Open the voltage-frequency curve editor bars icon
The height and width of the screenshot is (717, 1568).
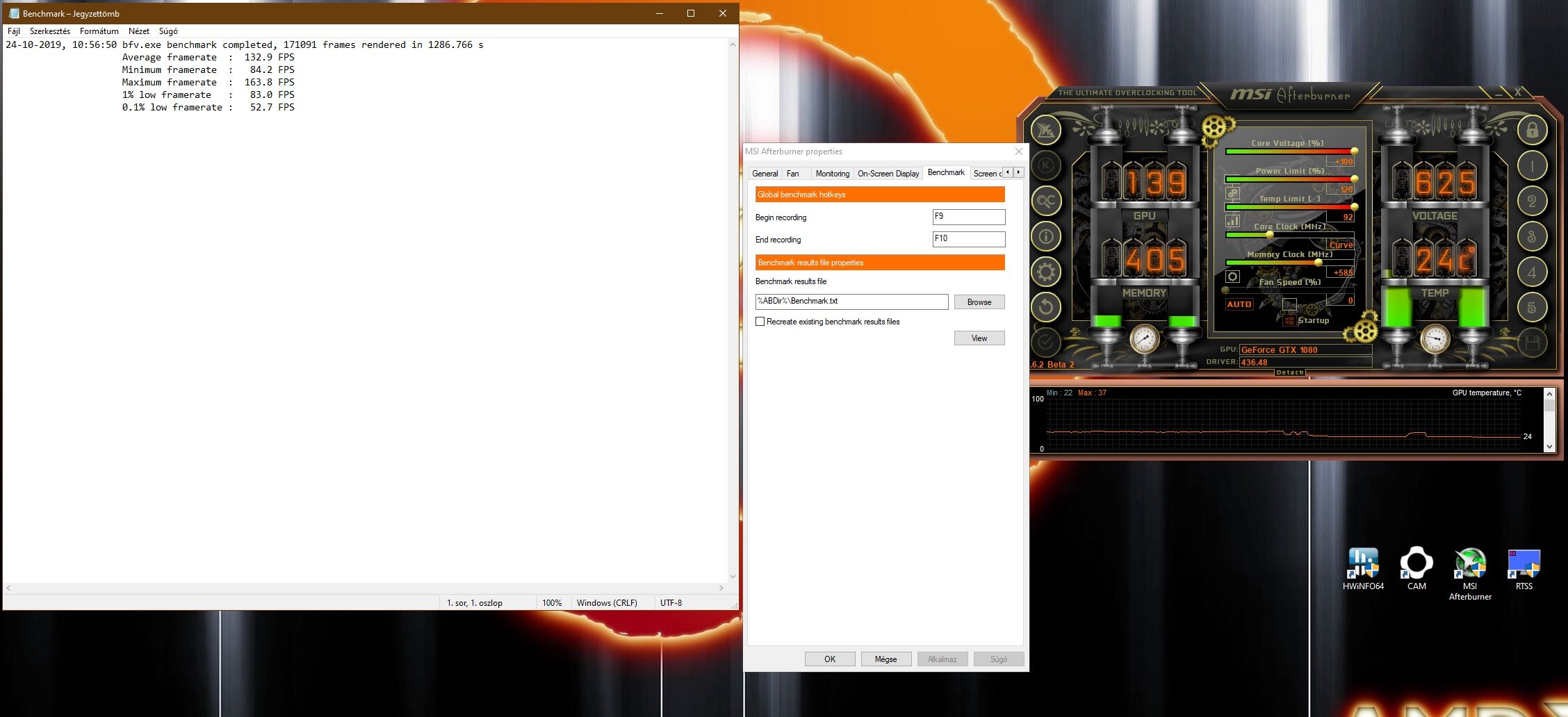point(1232,221)
